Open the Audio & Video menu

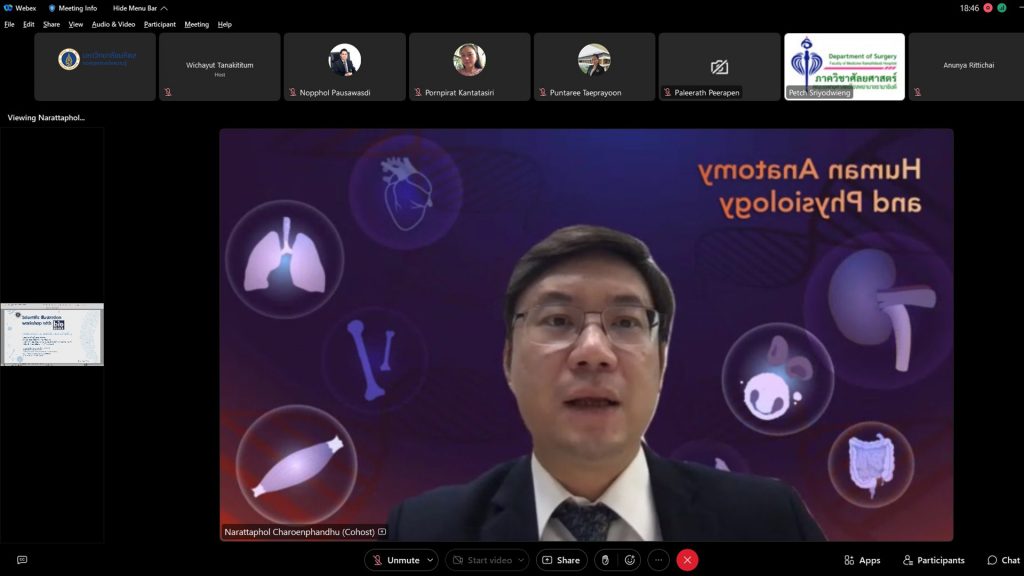tap(113, 24)
